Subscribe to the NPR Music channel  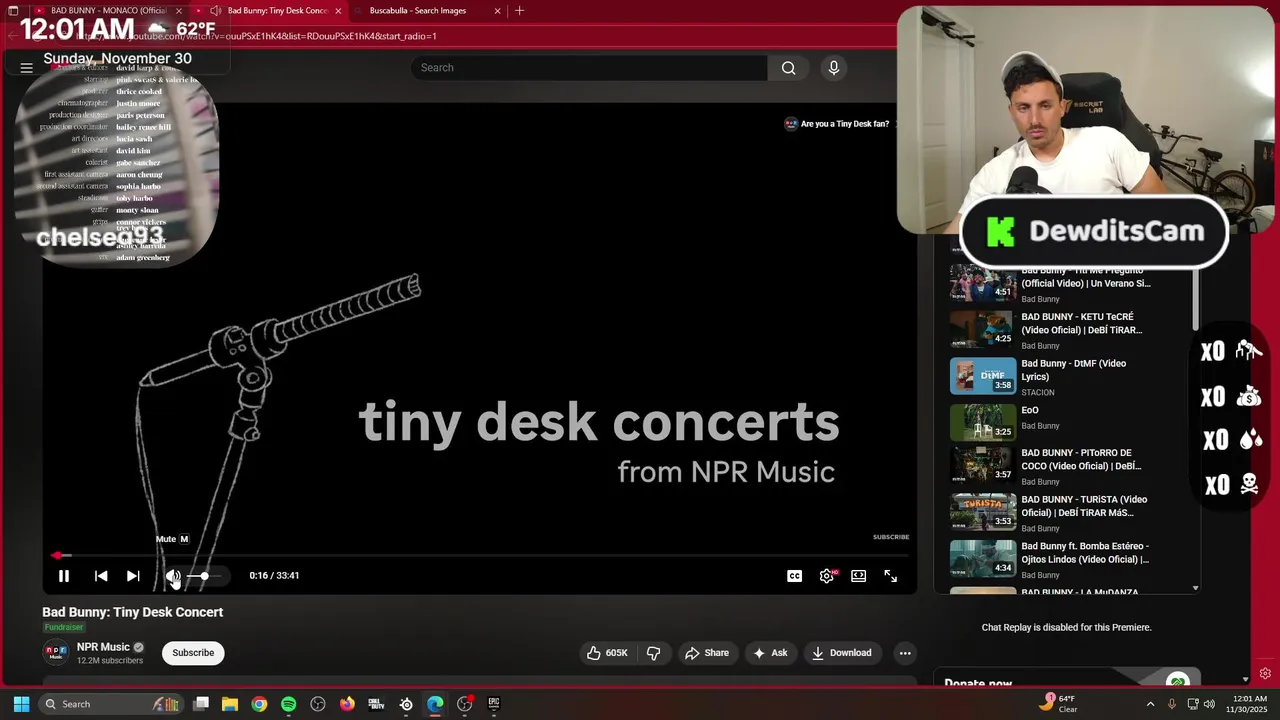click(x=193, y=653)
